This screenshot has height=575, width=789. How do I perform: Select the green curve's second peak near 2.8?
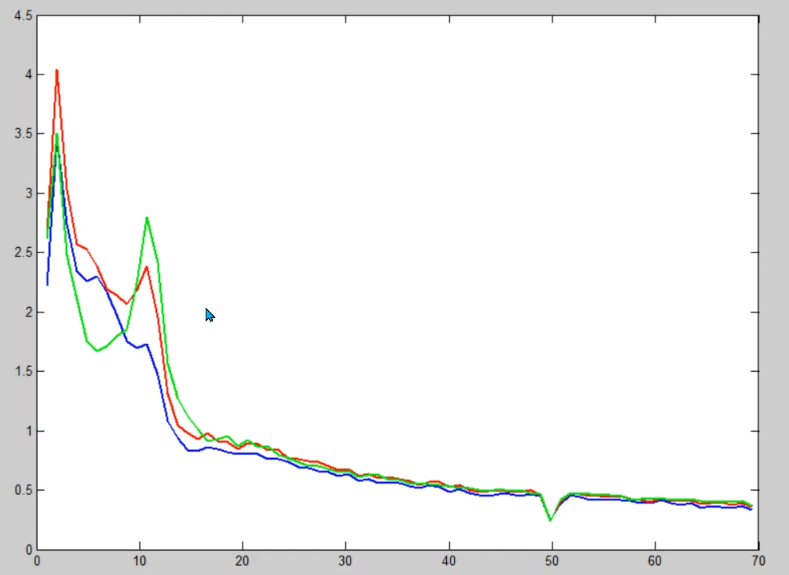pyautogui.click(x=147, y=218)
